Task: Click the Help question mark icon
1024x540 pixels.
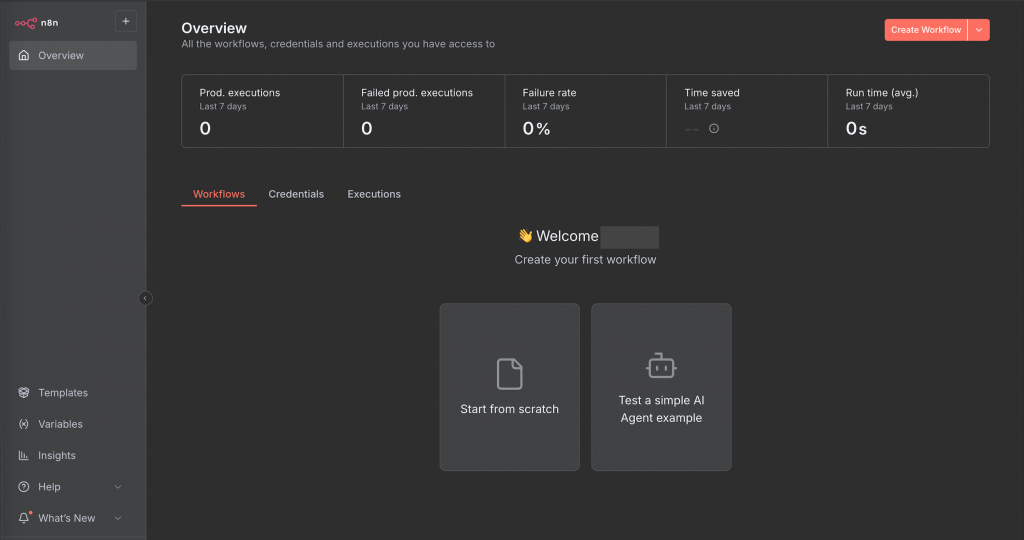Action: (24, 487)
